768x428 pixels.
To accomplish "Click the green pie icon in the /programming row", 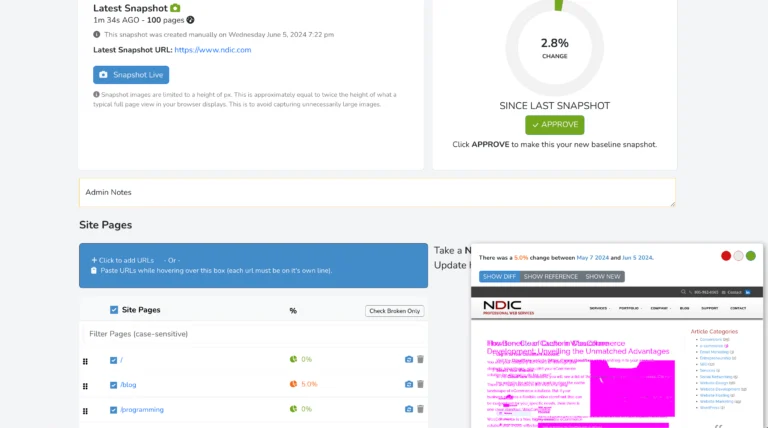I will [x=293, y=409].
